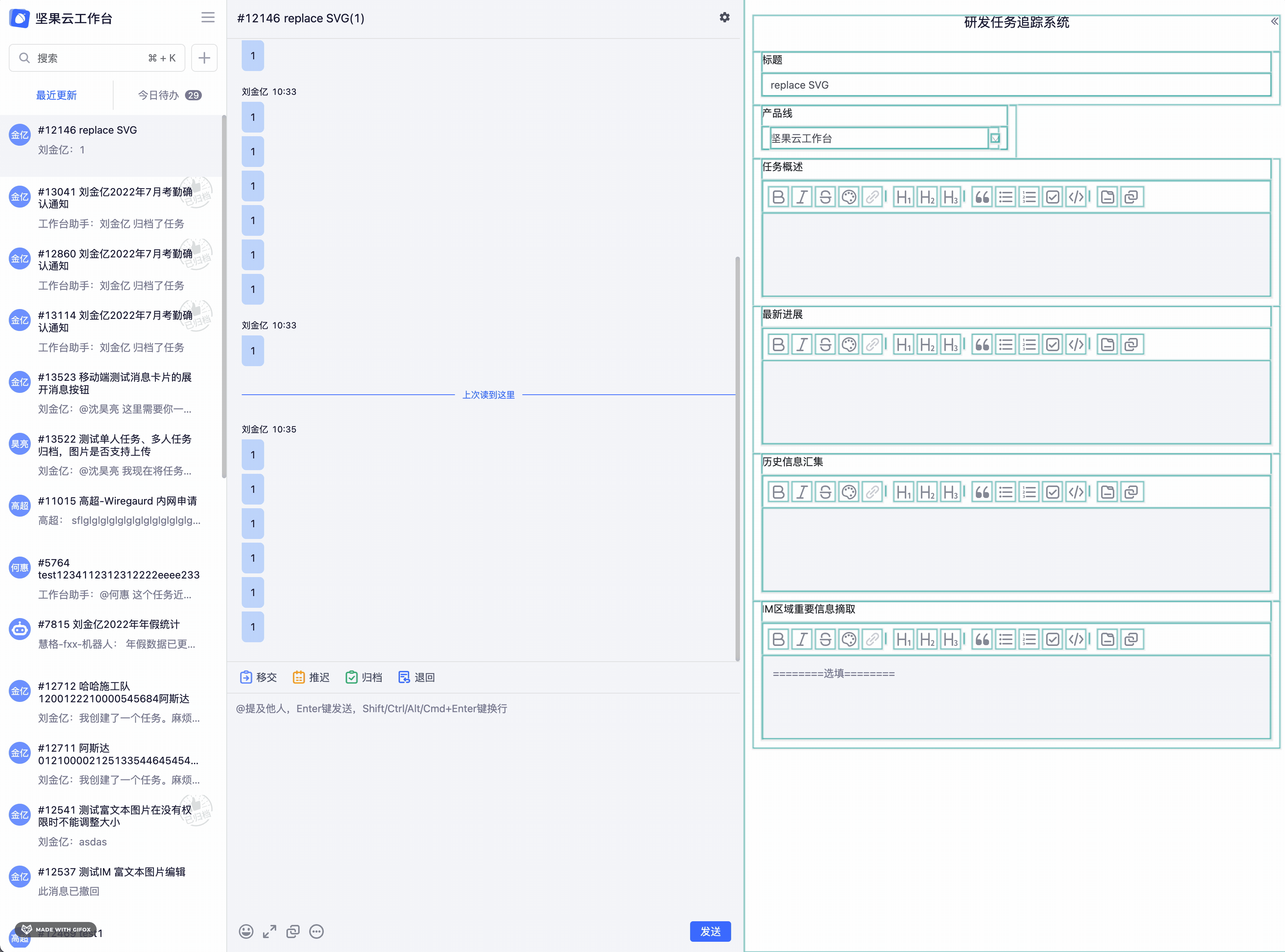Collapse the 研发任务追踪系统 side panel
Image resolution: width=1285 pixels, height=952 pixels.
click(x=1274, y=21)
